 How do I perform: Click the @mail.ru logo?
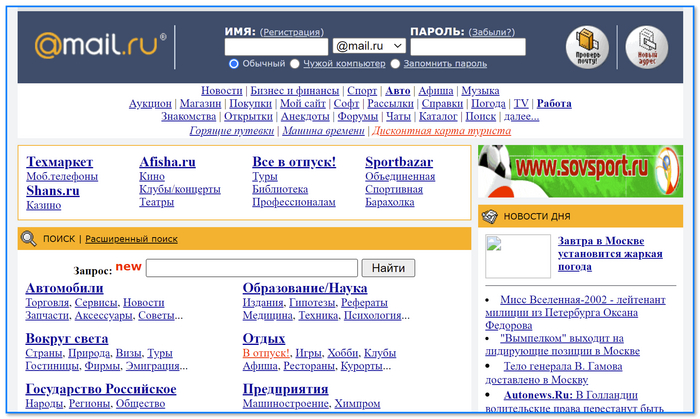click(100, 45)
